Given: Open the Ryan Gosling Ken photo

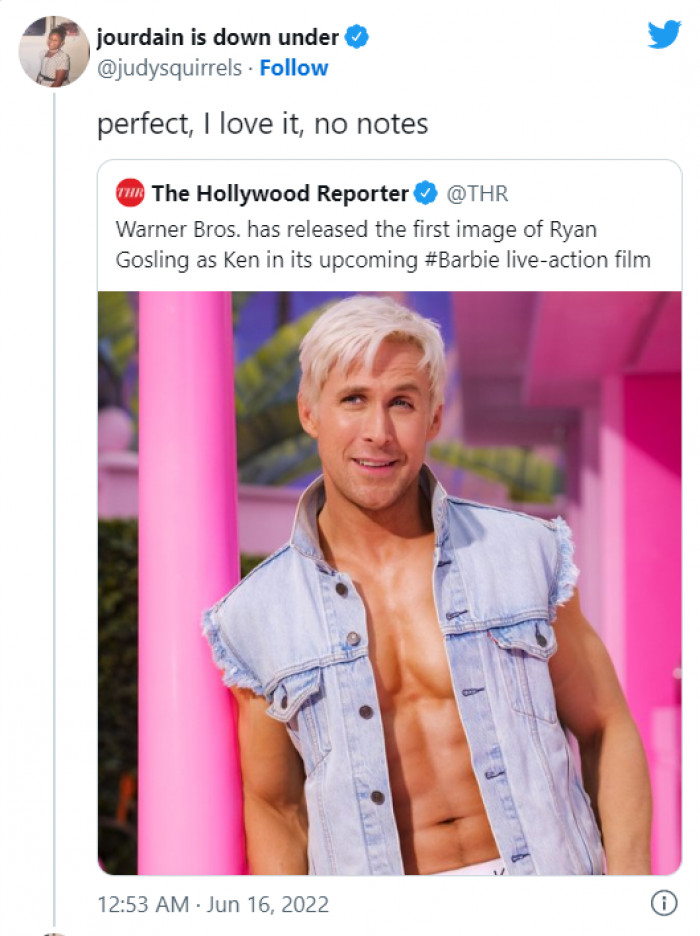Looking at the screenshot, I should point(390,582).
